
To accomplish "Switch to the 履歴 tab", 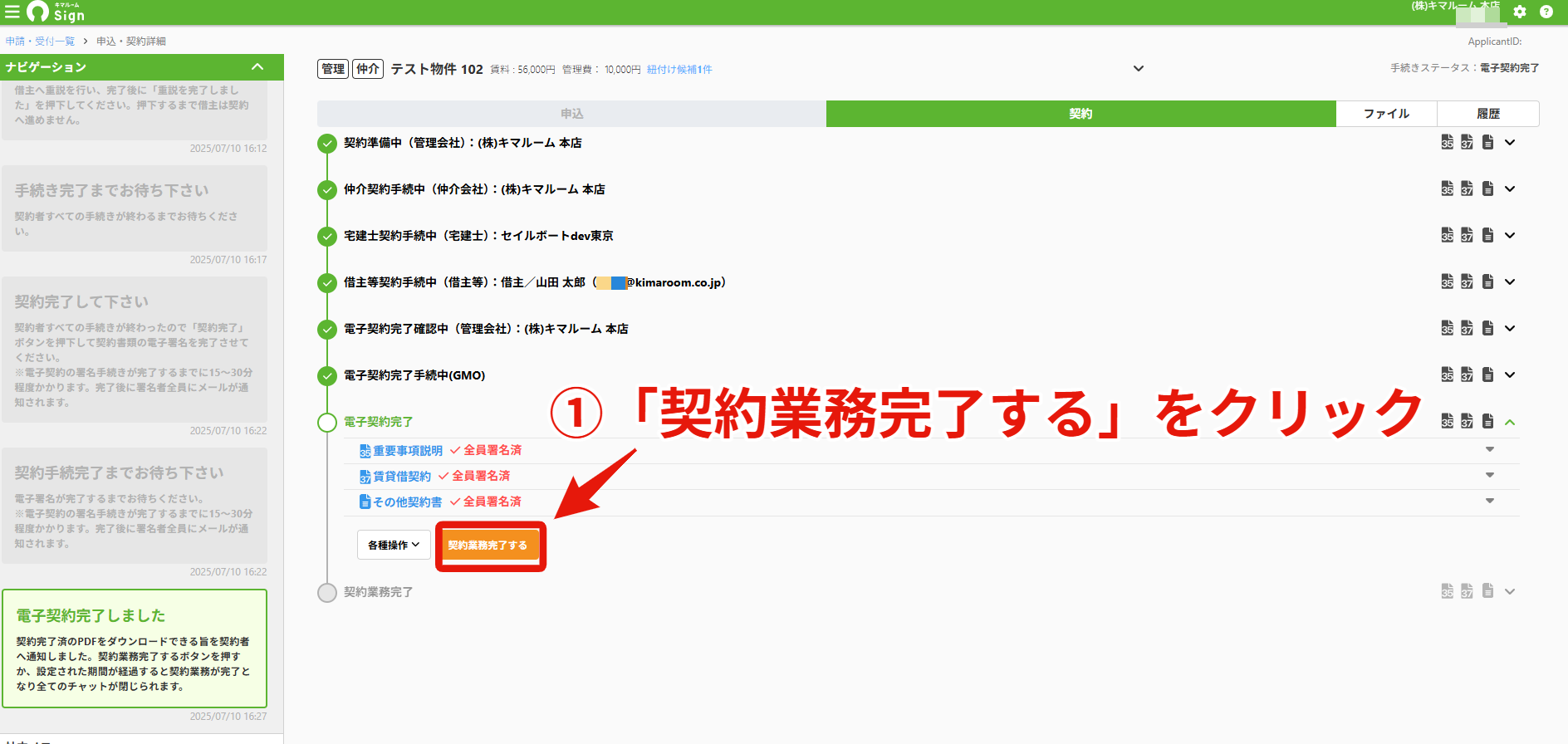I will (x=1488, y=114).
